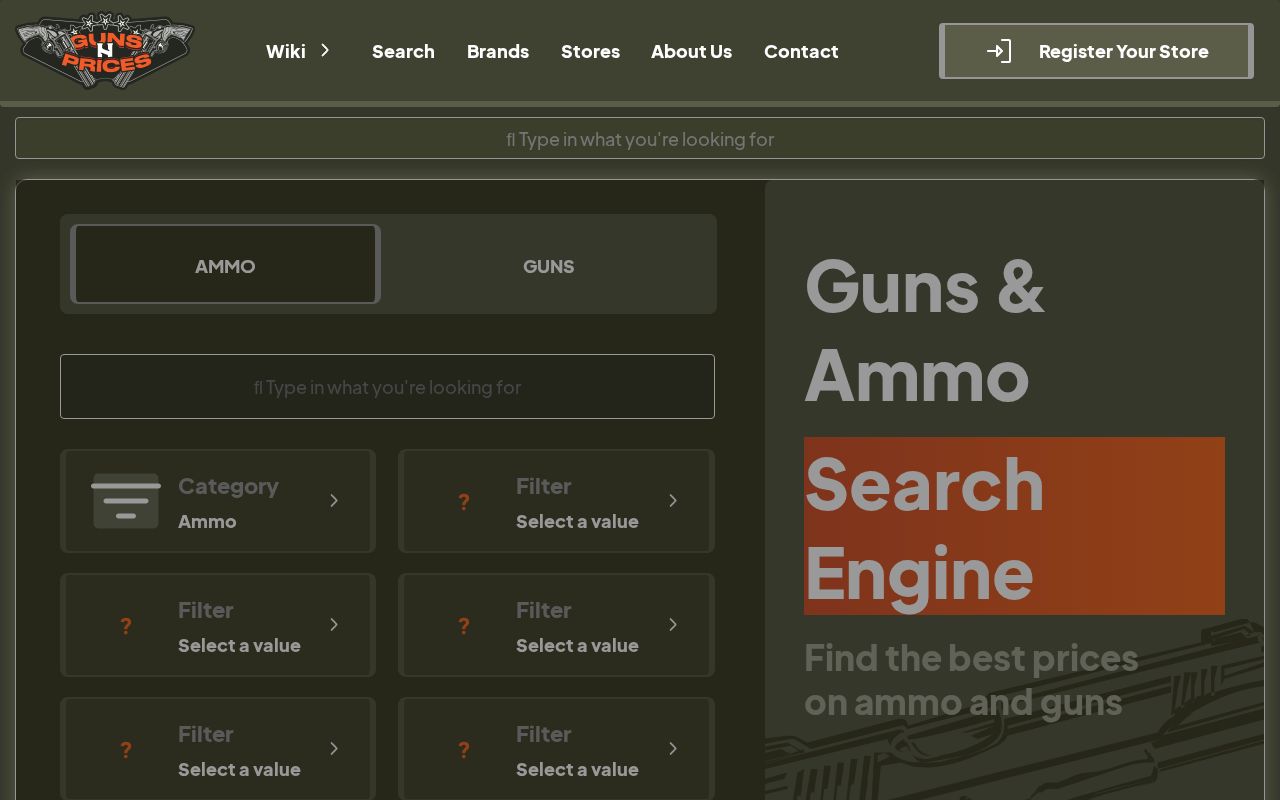
Task: Expand the Wiki menu chevron
Action: 325,50
